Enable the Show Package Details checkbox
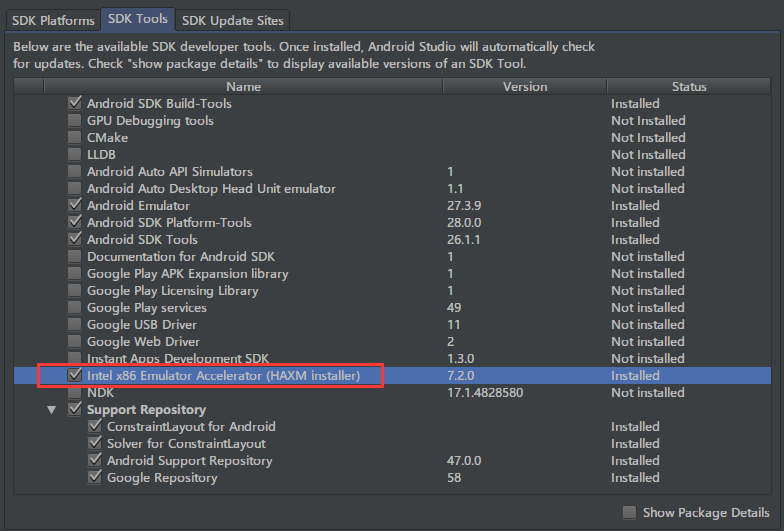The image size is (784, 531). [x=629, y=512]
